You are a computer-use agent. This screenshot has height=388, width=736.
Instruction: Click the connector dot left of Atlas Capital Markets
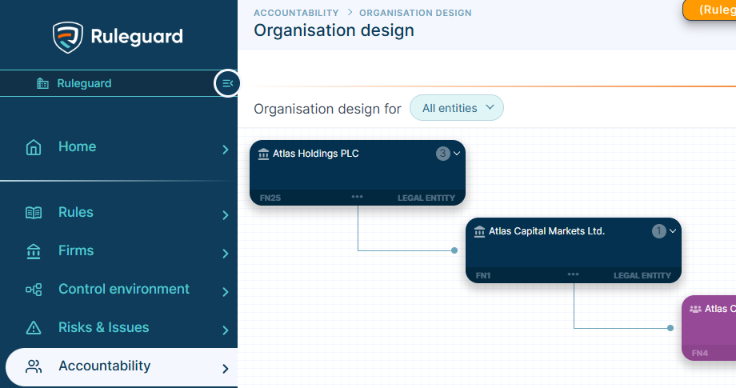click(454, 251)
